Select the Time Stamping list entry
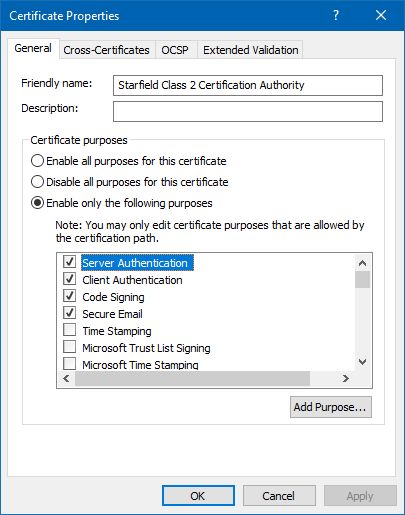Viewport: 405px width, 515px height. [117, 331]
